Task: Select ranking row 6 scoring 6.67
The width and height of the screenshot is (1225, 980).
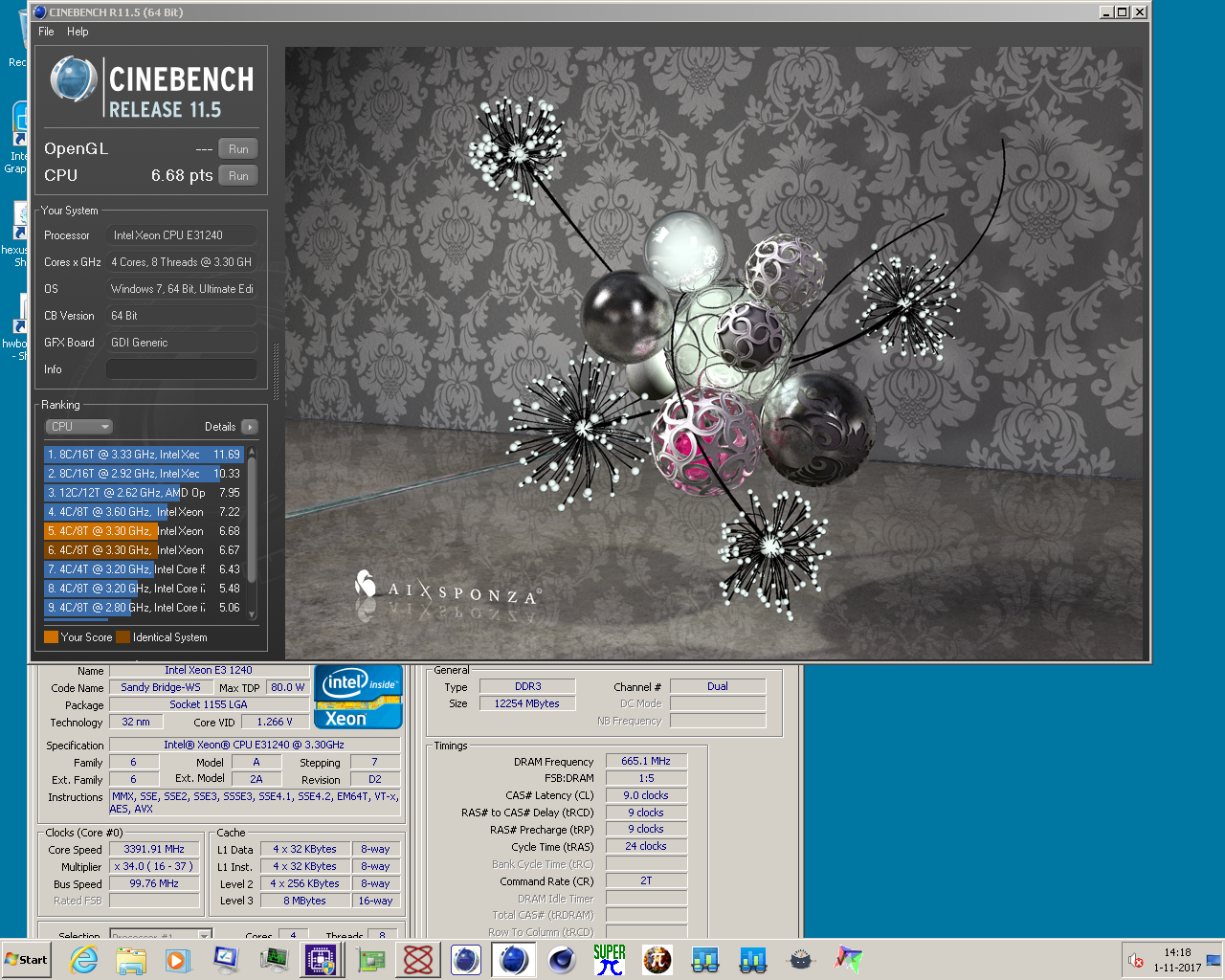Action: (145, 550)
